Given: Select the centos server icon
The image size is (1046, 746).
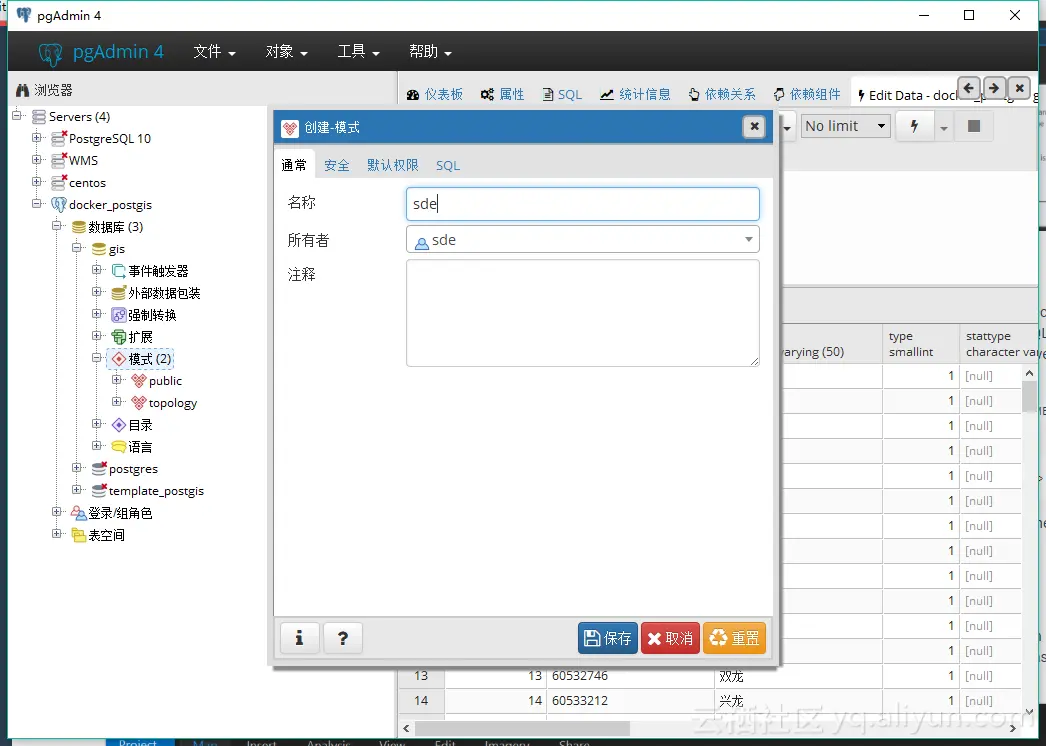Looking at the screenshot, I should pos(59,182).
